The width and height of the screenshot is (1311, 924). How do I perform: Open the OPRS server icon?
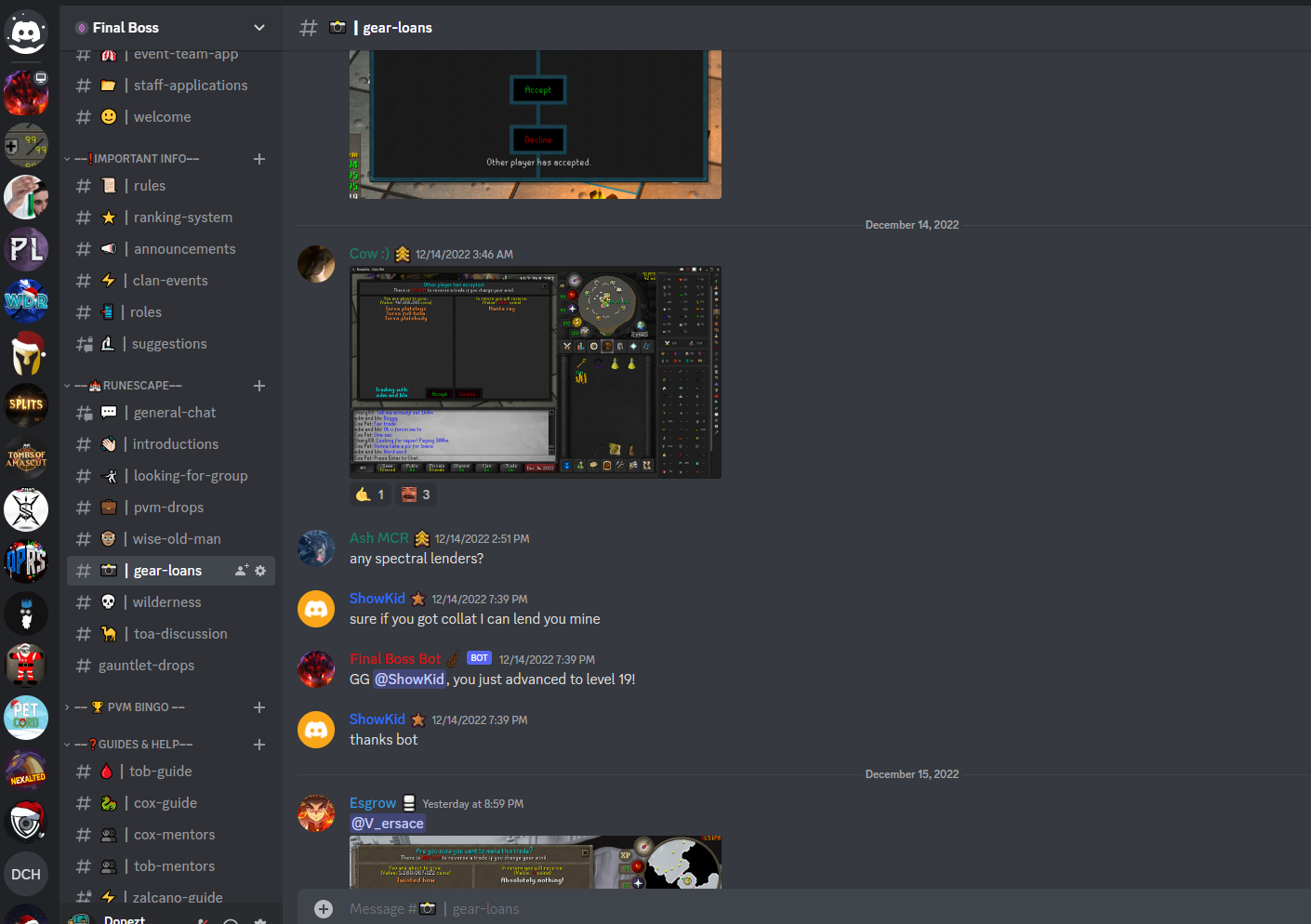[26, 561]
